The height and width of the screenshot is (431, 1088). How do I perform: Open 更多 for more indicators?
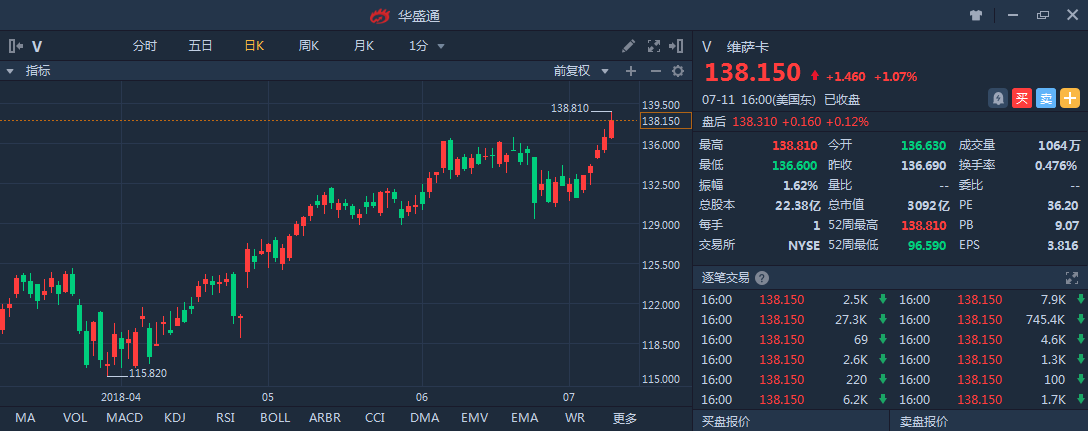[x=624, y=418]
